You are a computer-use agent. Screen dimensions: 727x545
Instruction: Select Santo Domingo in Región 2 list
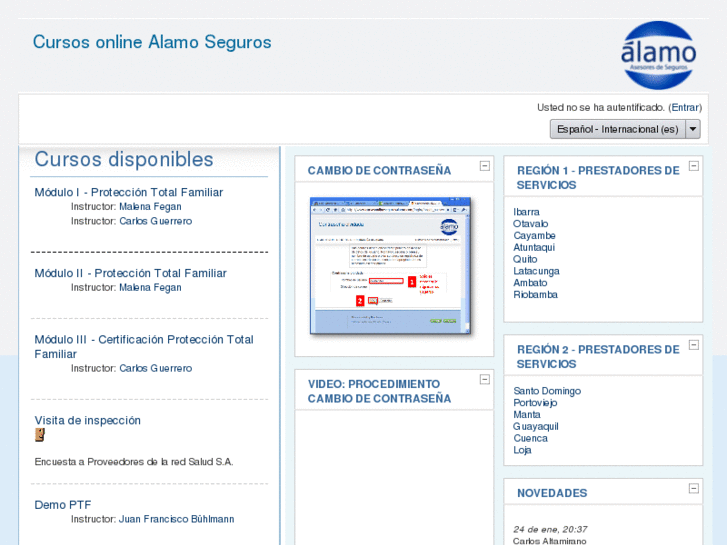547,391
